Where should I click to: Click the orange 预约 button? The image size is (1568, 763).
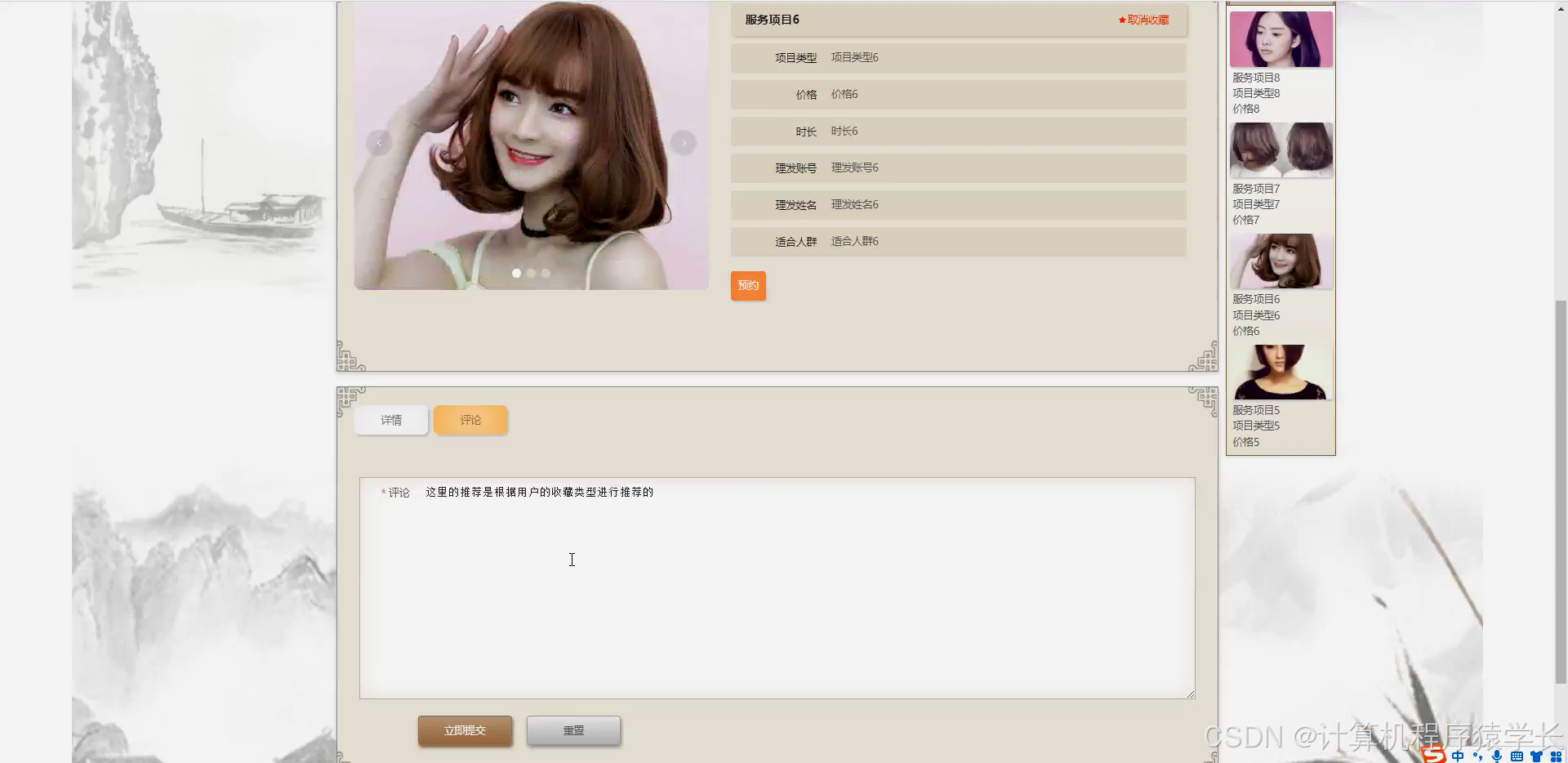click(747, 285)
